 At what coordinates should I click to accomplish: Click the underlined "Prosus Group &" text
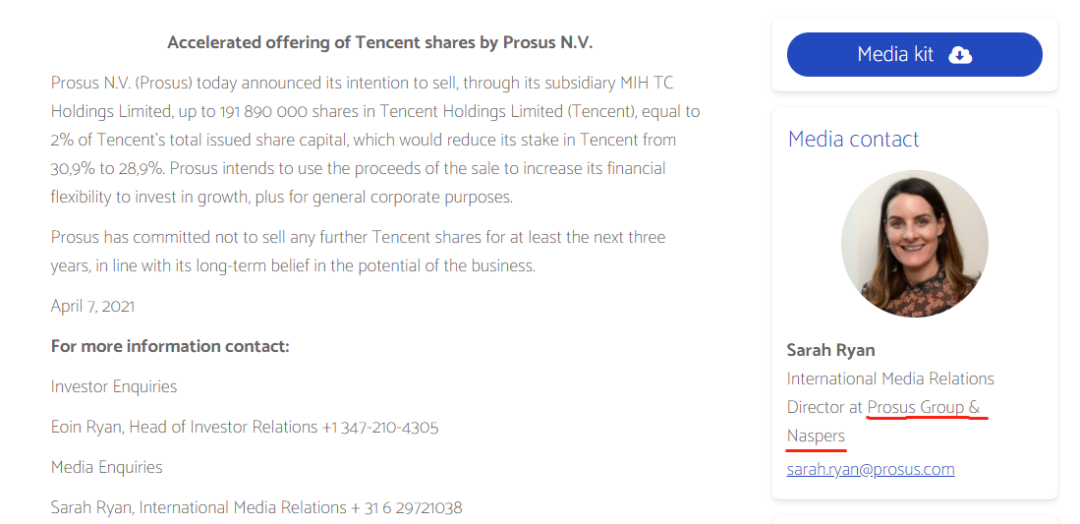click(923, 408)
